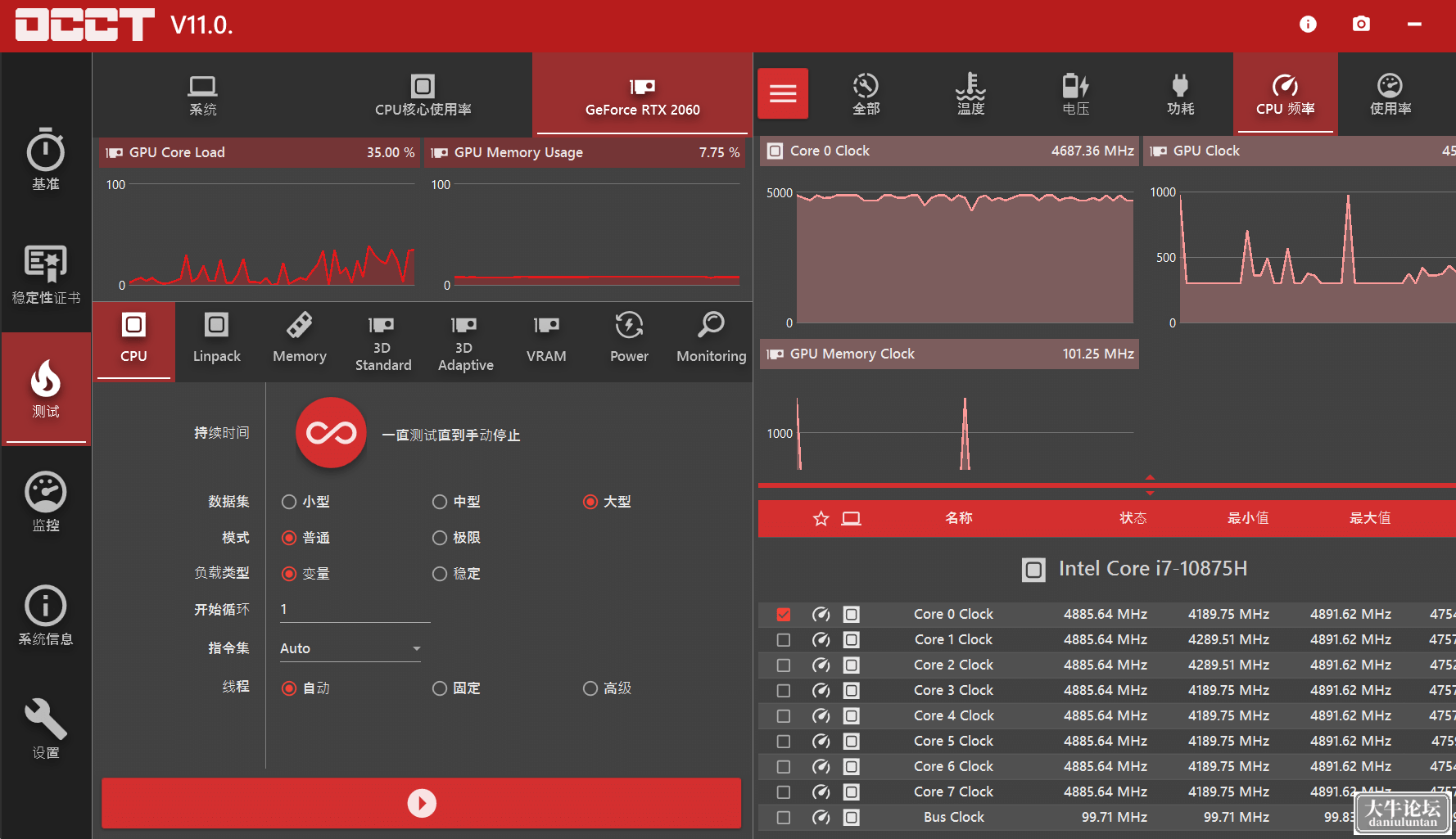This screenshot has height=839, width=1456.
Task: Select the 极限 mode radio
Action: (x=440, y=538)
